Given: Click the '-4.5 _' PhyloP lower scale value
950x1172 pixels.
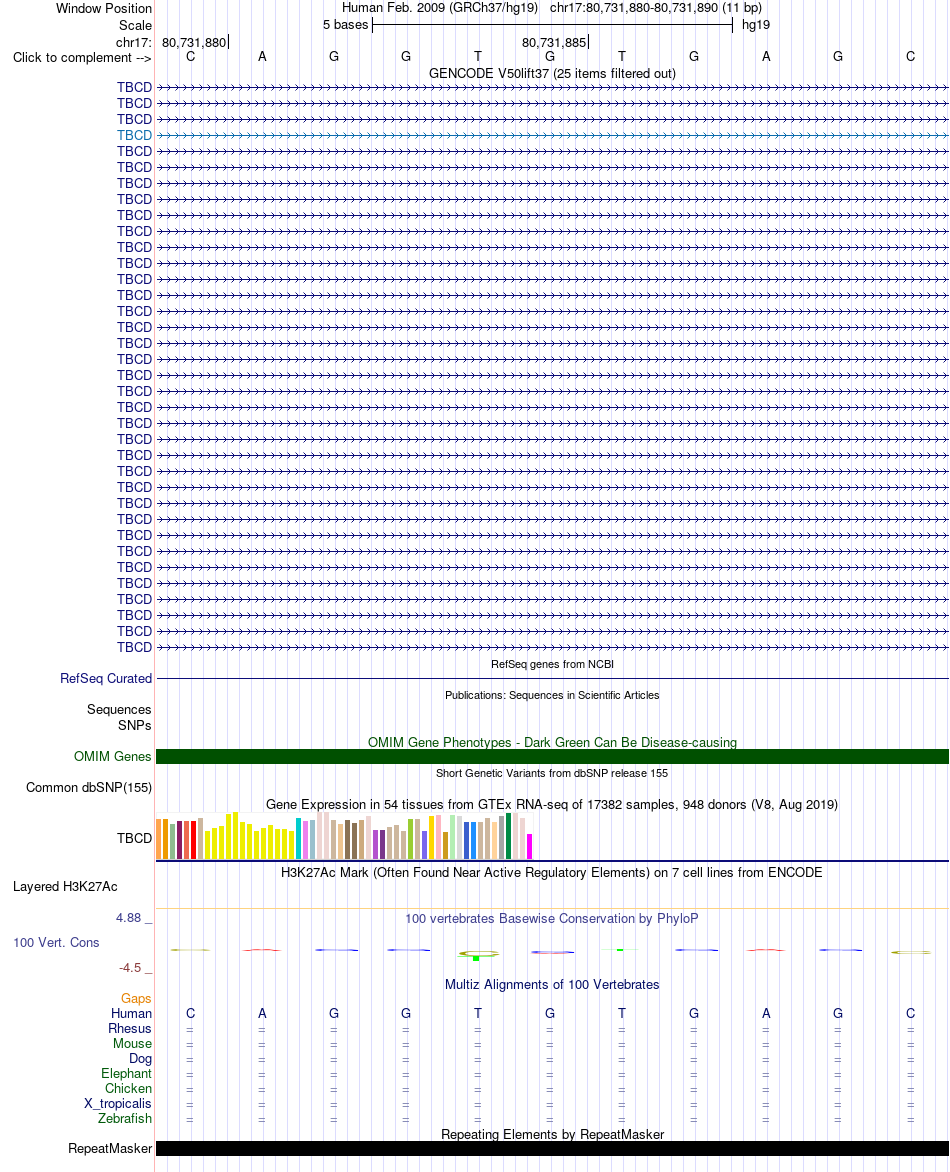Looking at the screenshot, I should point(135,968).
